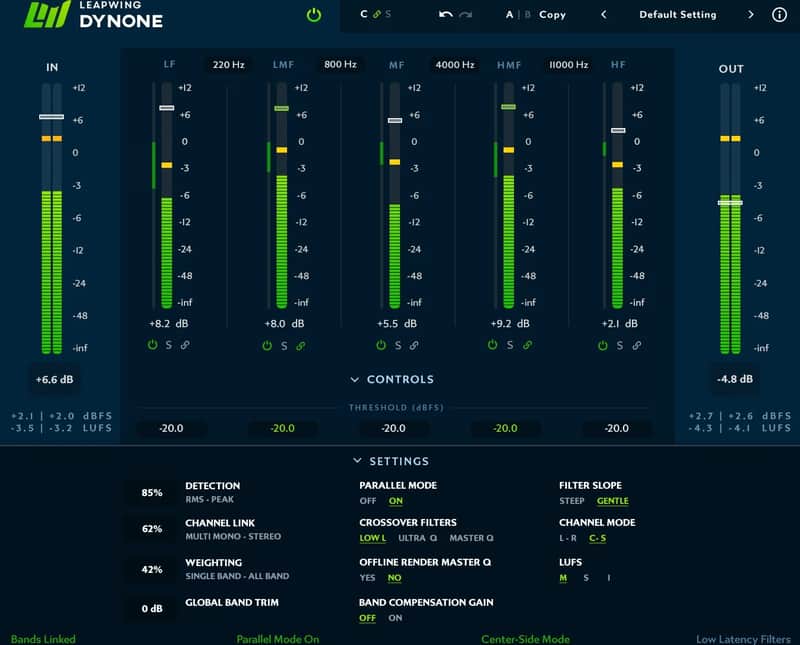Select the S channel tab

coord(388,14)
